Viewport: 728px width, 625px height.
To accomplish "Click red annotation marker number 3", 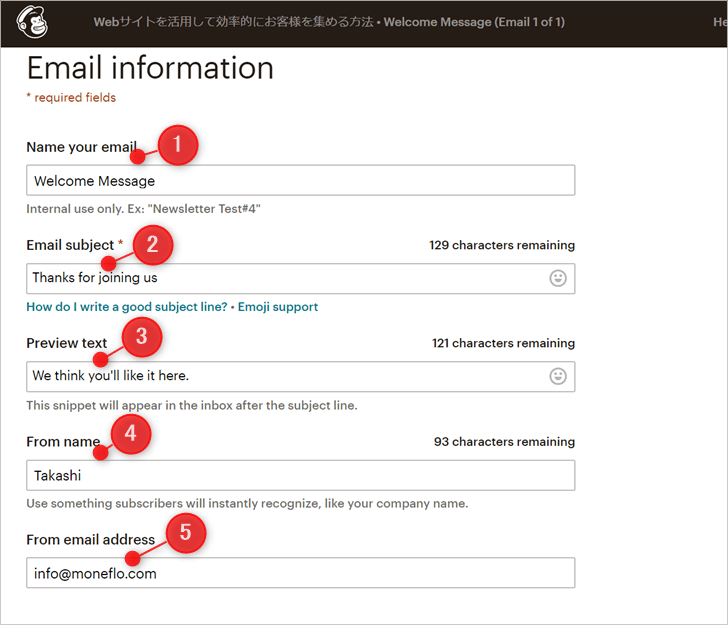I will [x=141, y=337].
